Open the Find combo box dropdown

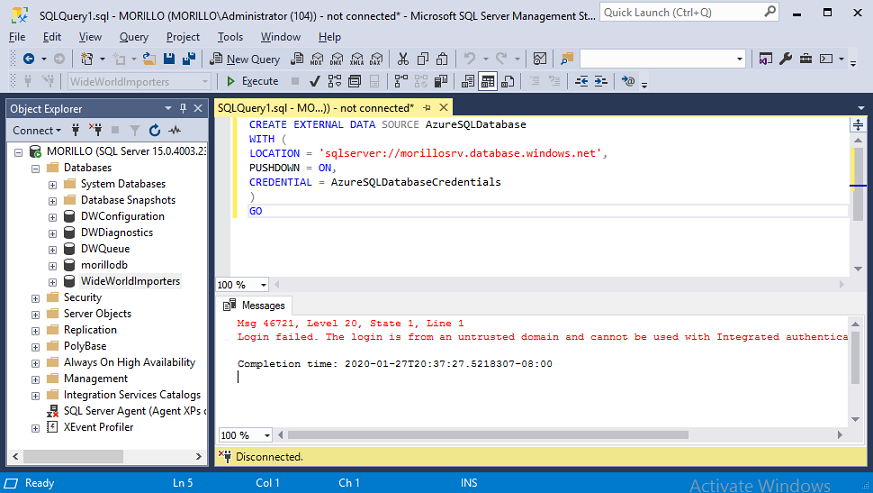tap(739, 58)
